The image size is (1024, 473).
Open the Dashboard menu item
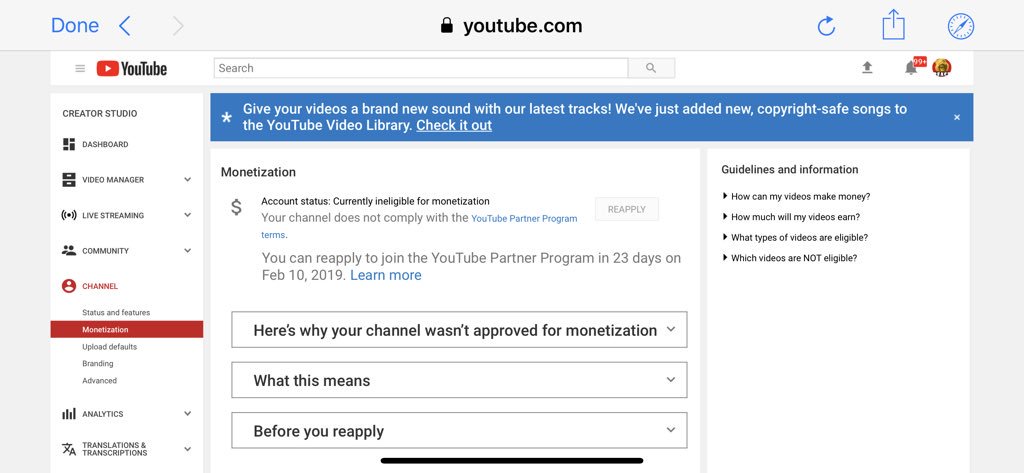tap(105, 144)
